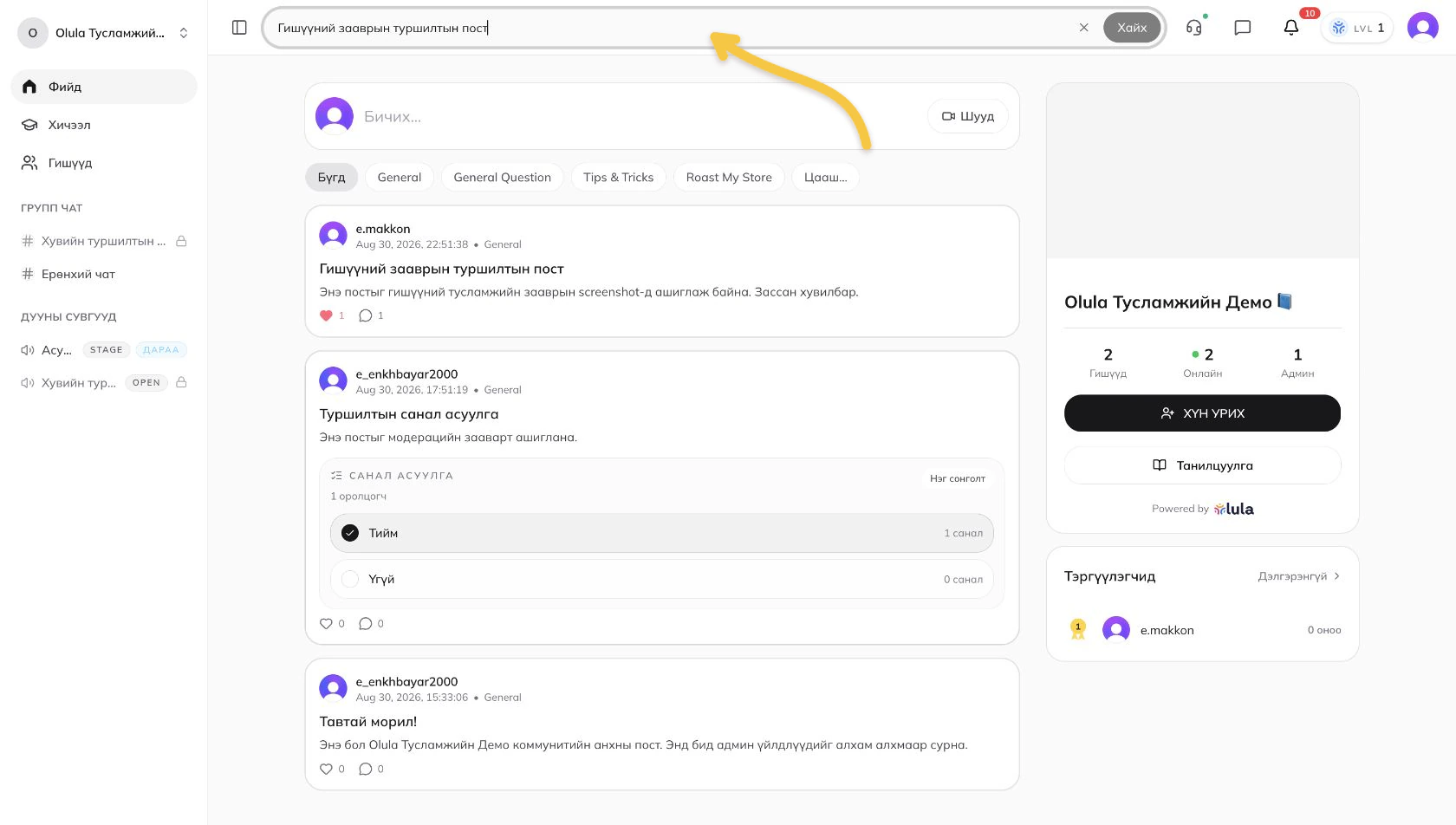
Task: Open the Powered by Olula link
Action: [x=1202, y=509]
